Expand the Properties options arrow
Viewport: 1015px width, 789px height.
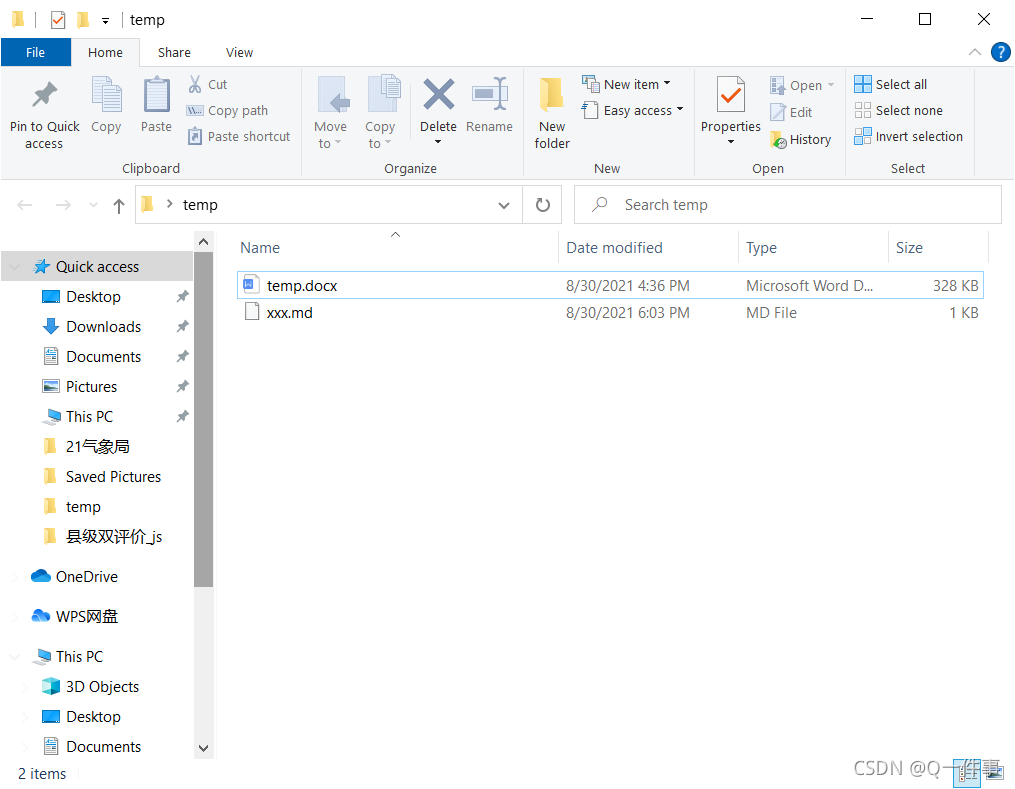click(x=731, y=142)
